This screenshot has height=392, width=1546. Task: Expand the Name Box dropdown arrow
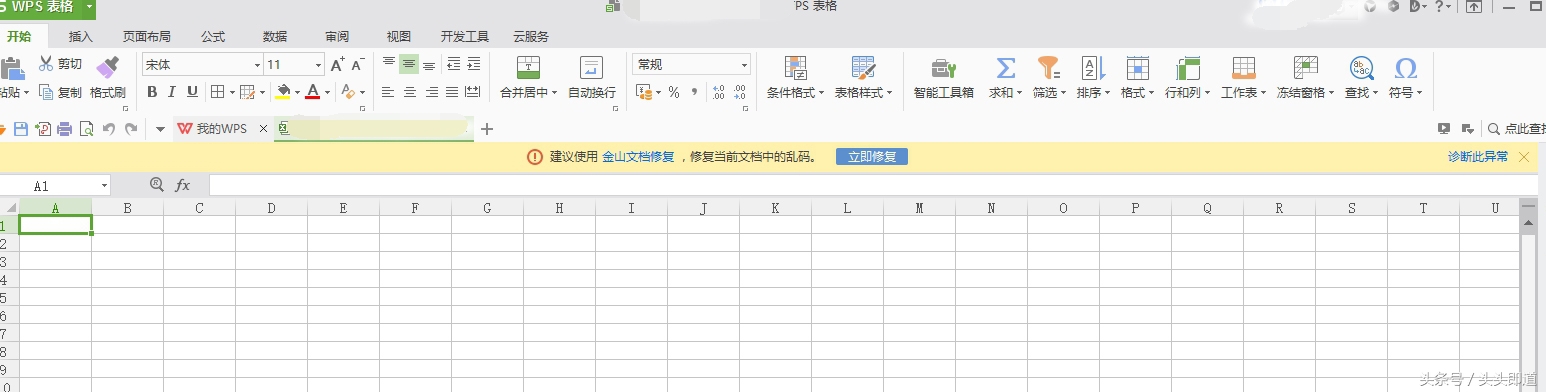pos(104,185)
